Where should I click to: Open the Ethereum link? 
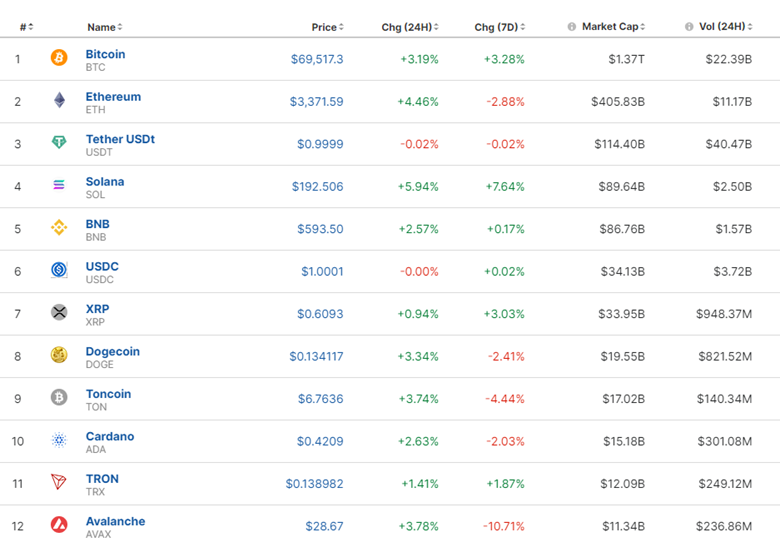(113, 96)
